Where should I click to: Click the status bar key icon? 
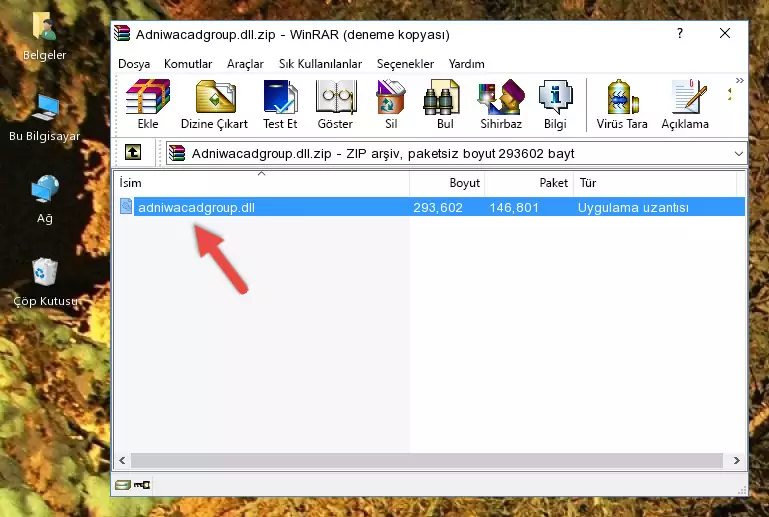coord(142,485)
